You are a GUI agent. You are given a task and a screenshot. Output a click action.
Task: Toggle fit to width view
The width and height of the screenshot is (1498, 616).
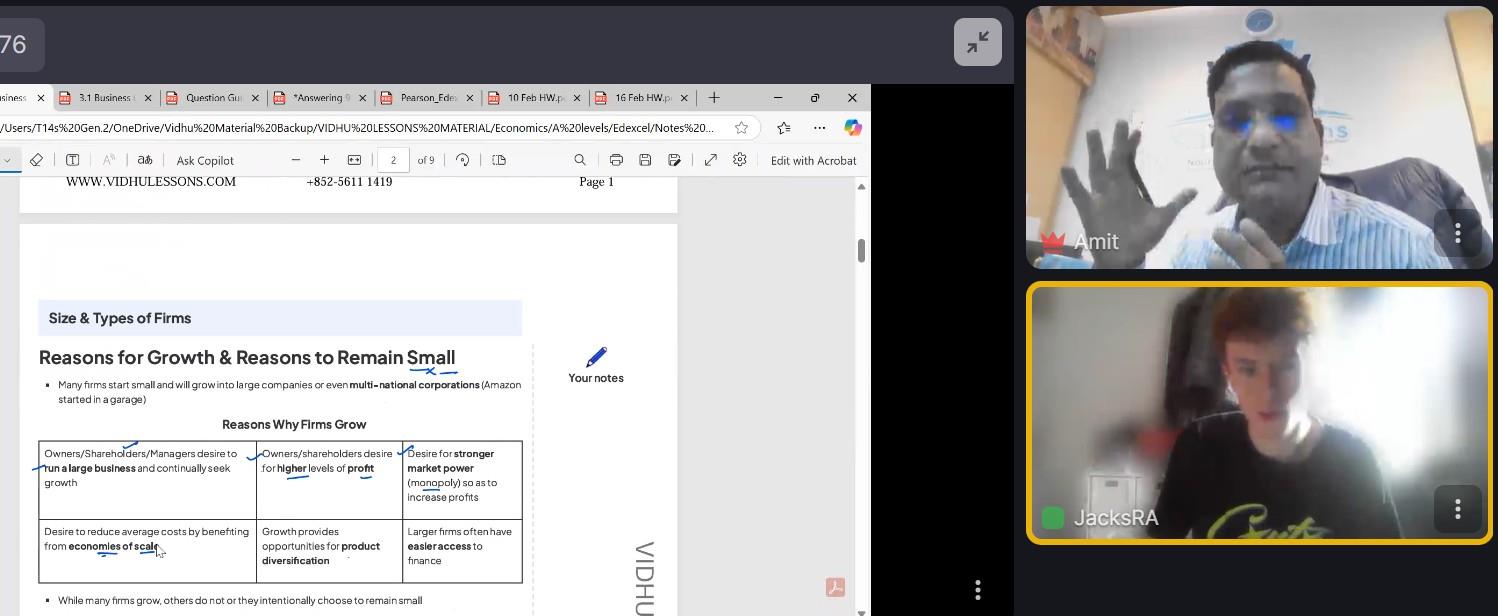[x=354, y=160]
